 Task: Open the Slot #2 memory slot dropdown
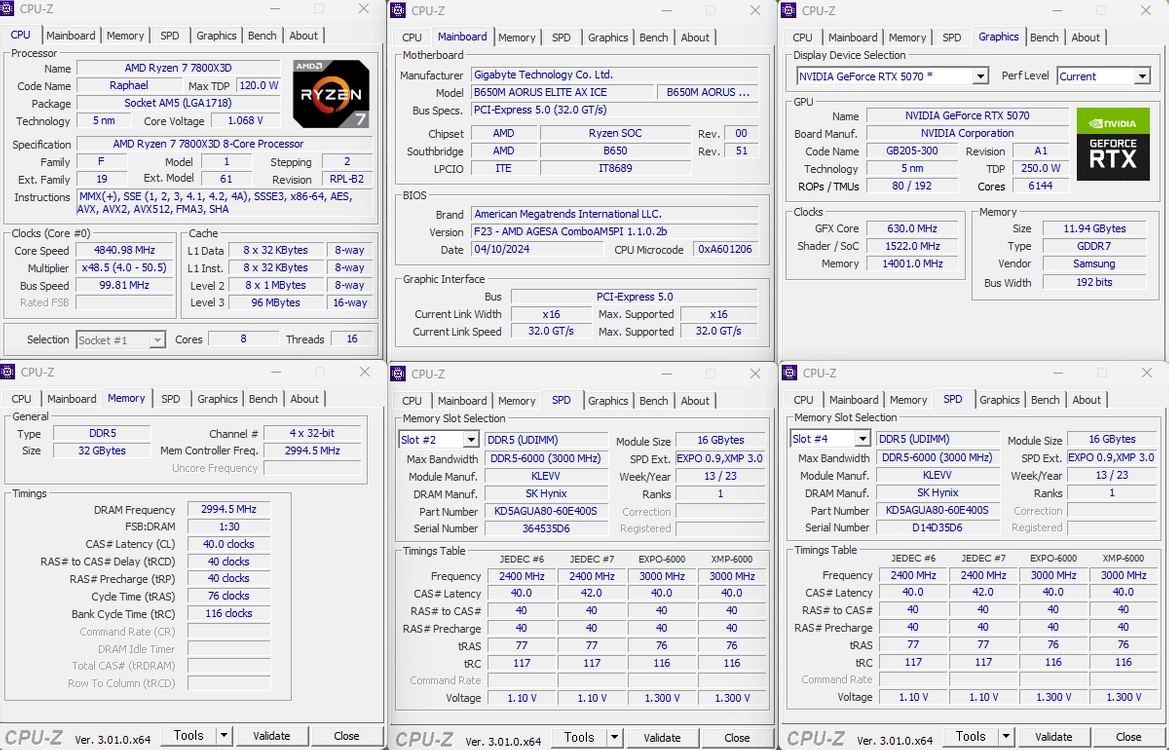click(438, 440)
